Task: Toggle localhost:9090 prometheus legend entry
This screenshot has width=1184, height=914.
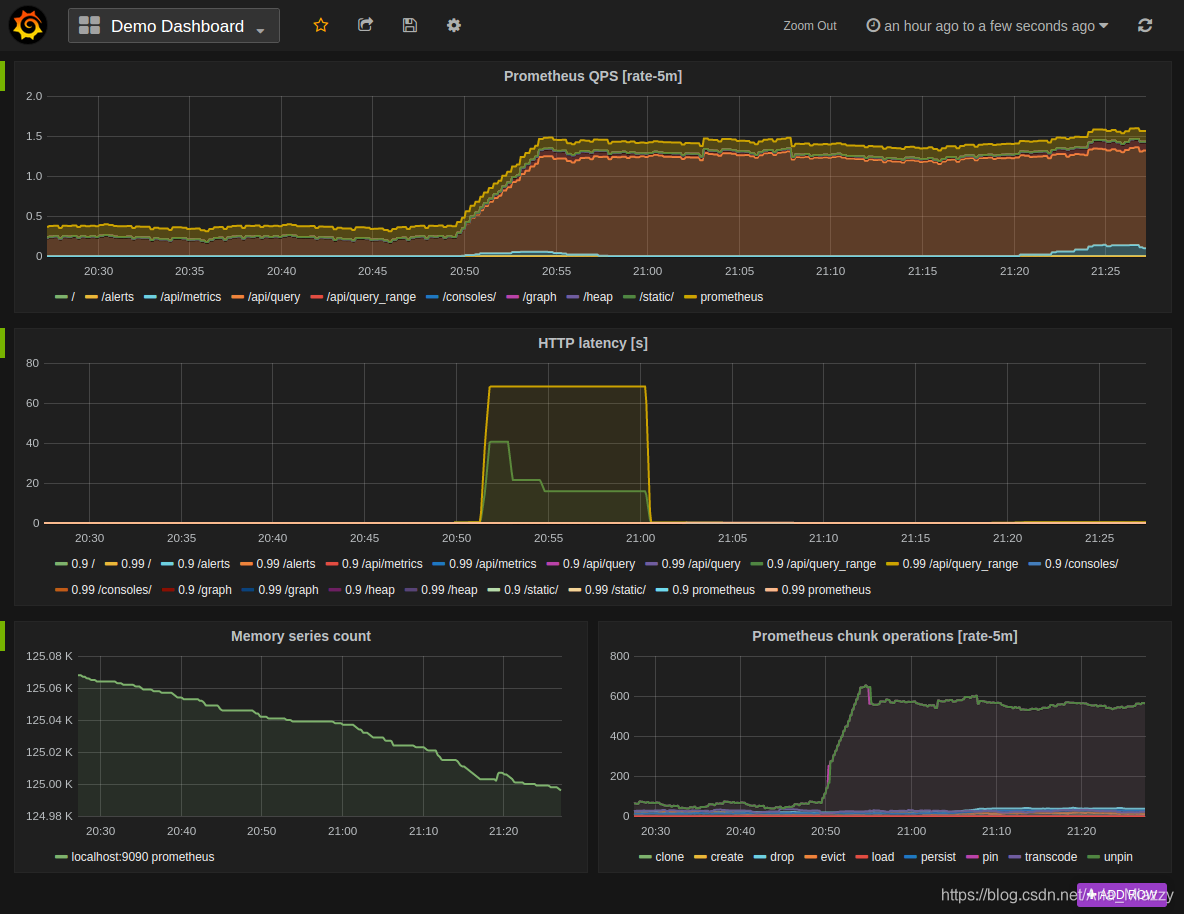Action: (134, 857)
